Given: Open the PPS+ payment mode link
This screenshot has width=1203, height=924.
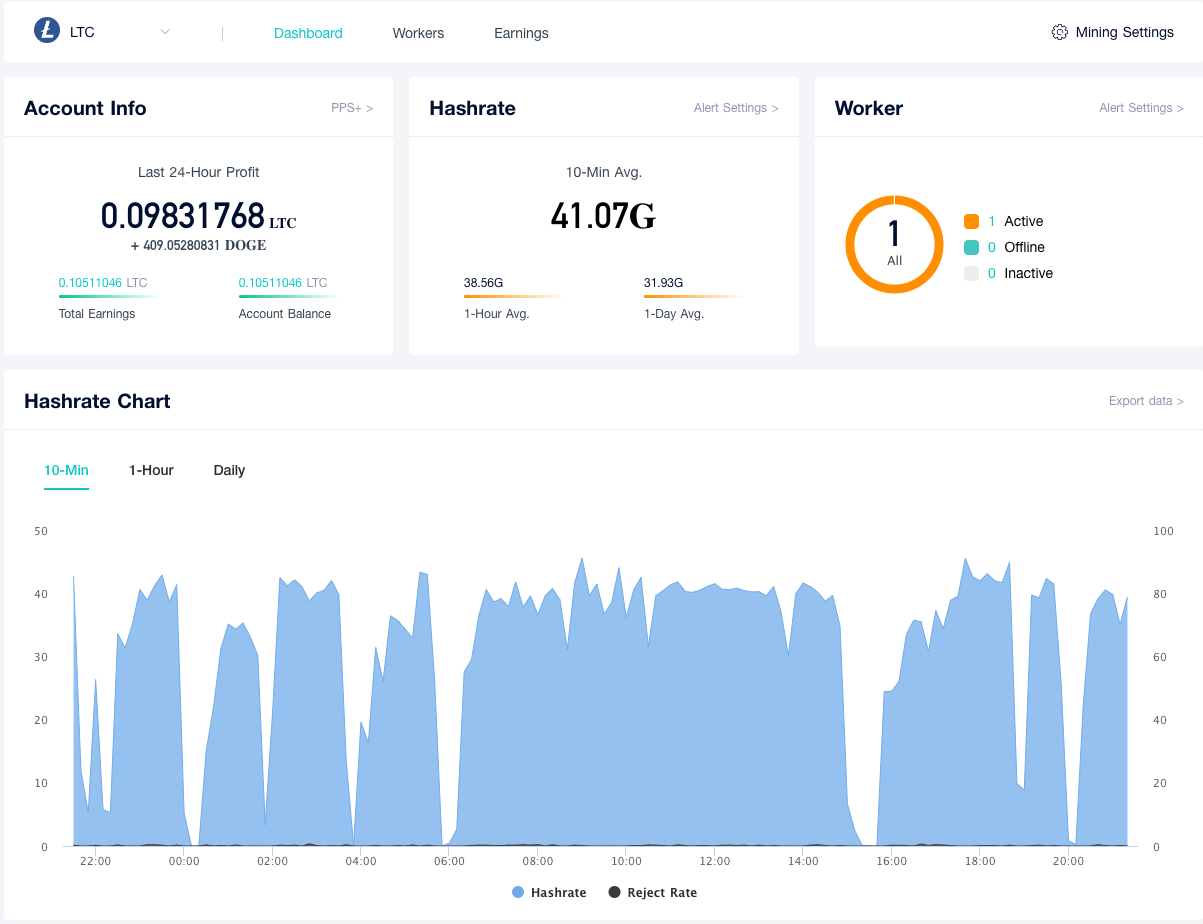Looking at the screenshot, I should (x=351, y=108).
